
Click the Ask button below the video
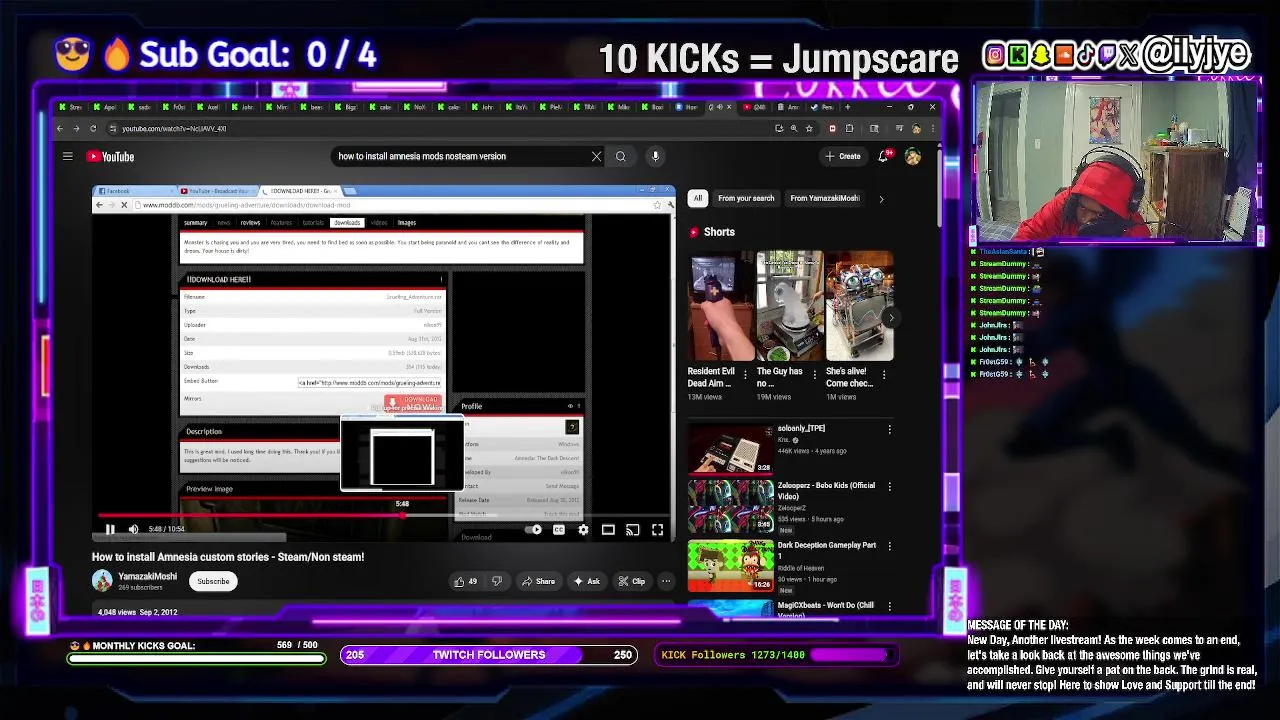(x=587, y=581)
